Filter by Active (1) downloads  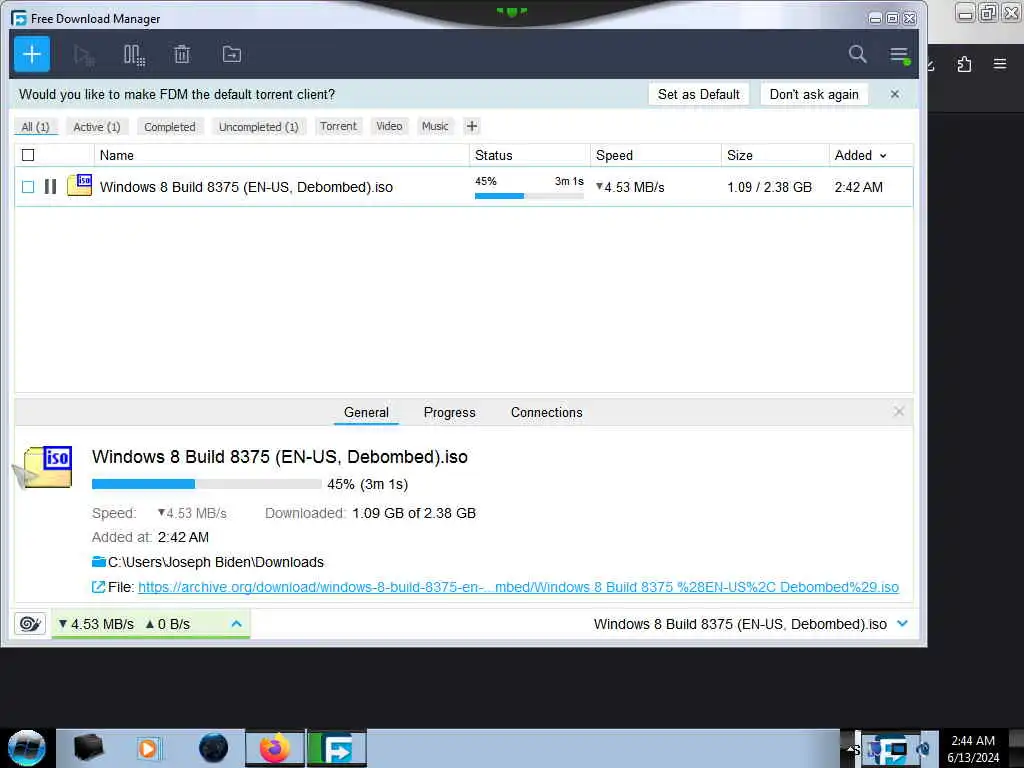click(97, 127)
